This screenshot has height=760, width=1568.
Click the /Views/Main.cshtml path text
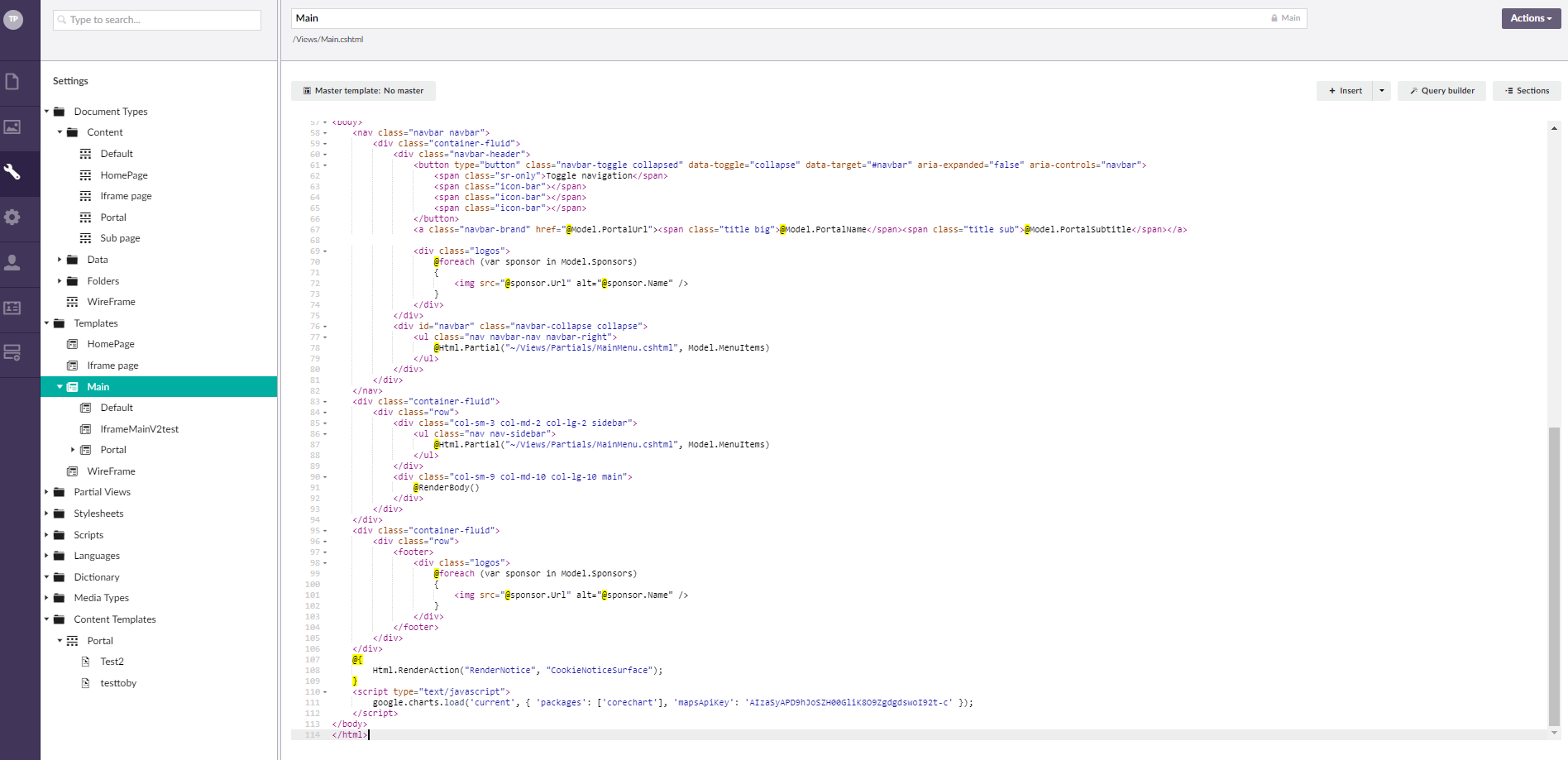pos(327,40)
